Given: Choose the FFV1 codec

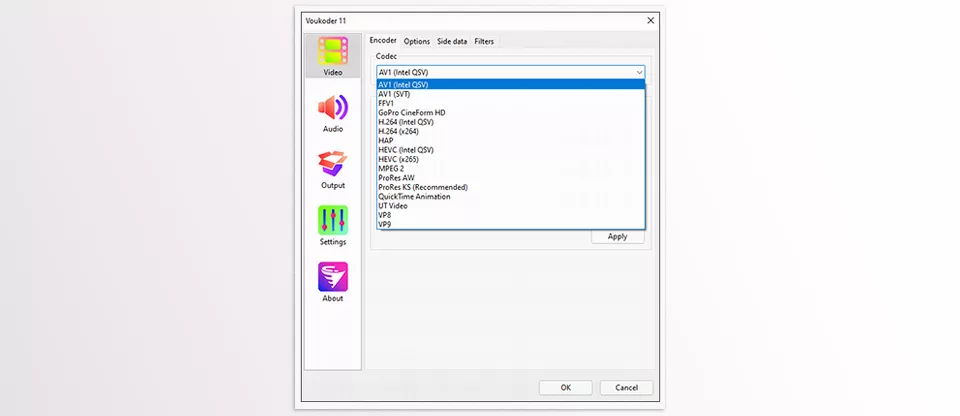Looking at the screenshot, I should 511,104.
